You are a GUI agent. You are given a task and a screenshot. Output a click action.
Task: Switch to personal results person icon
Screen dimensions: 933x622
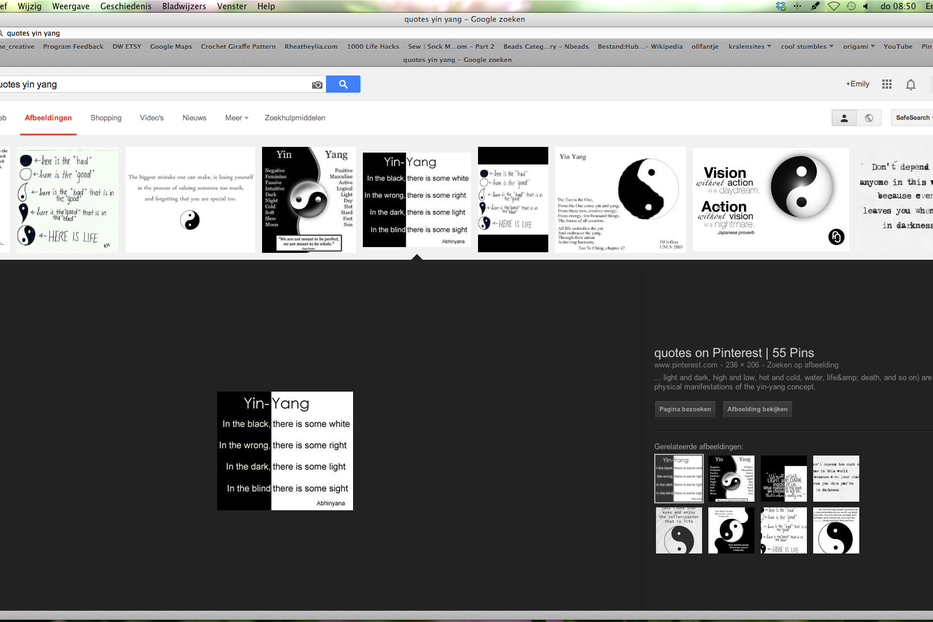pos(844,118)
